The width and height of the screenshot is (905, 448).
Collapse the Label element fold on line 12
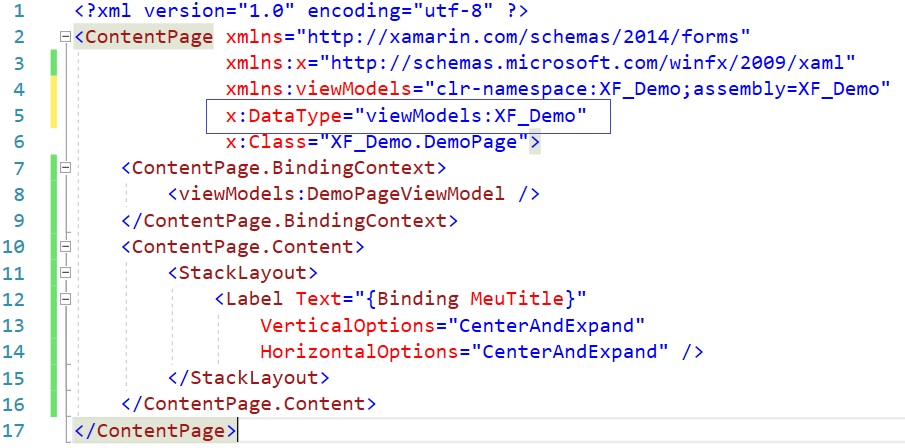pos(65,299)
